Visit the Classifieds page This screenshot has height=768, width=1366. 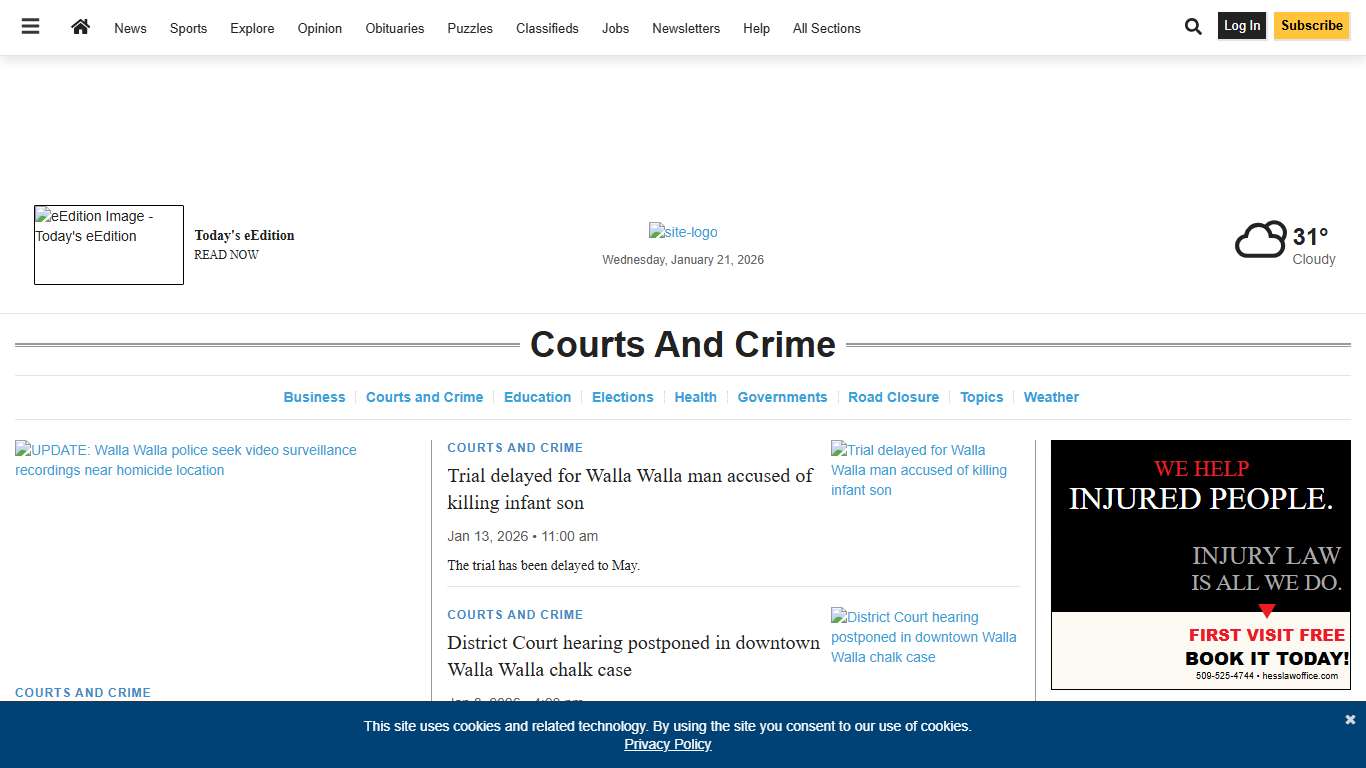(547, 28)
